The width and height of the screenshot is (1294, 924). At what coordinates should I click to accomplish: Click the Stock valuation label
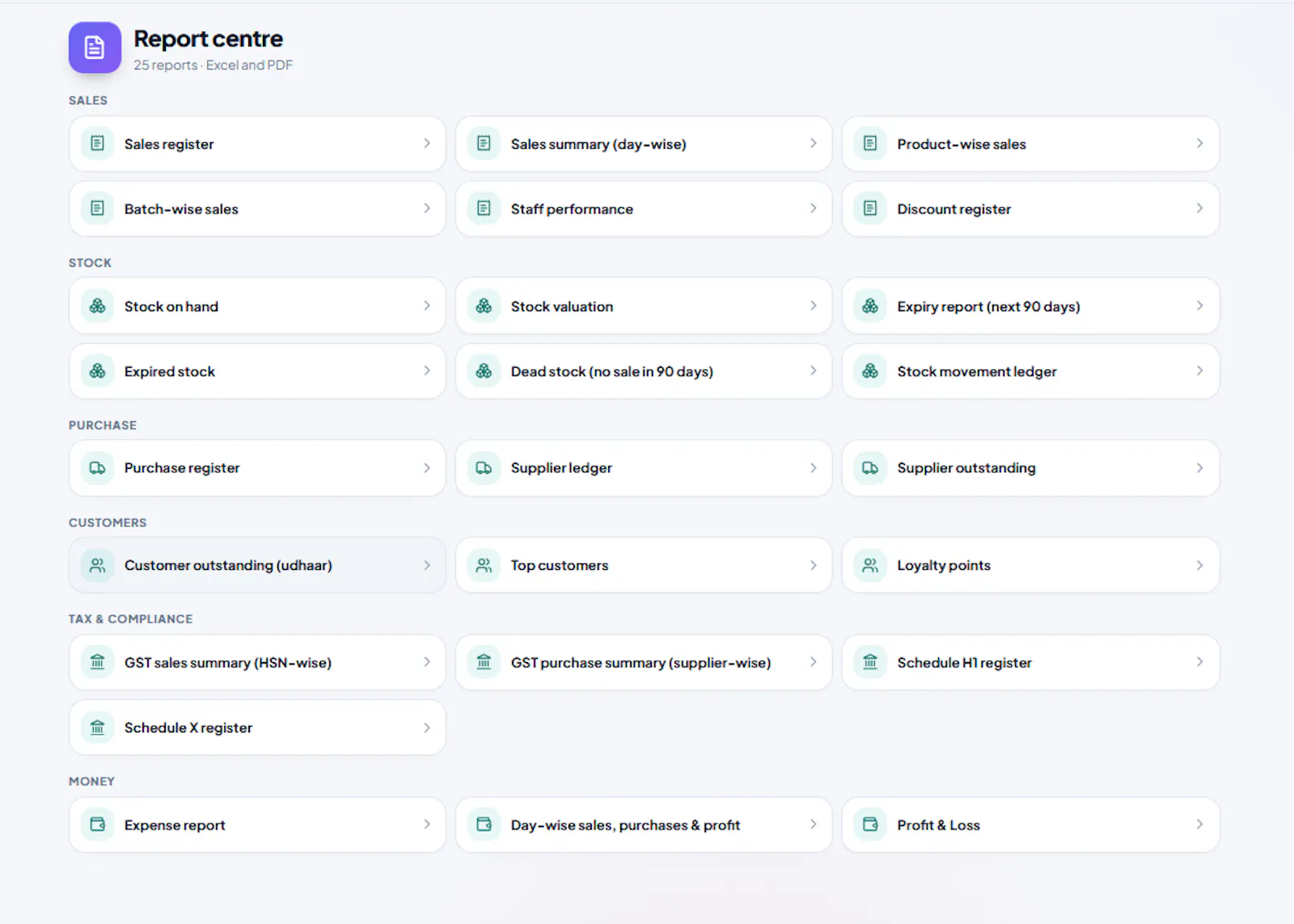[562, 306]
